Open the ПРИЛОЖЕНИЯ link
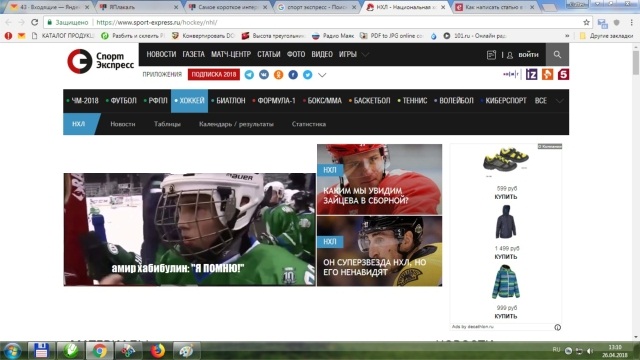640x360 pixels. click(162, 74)
